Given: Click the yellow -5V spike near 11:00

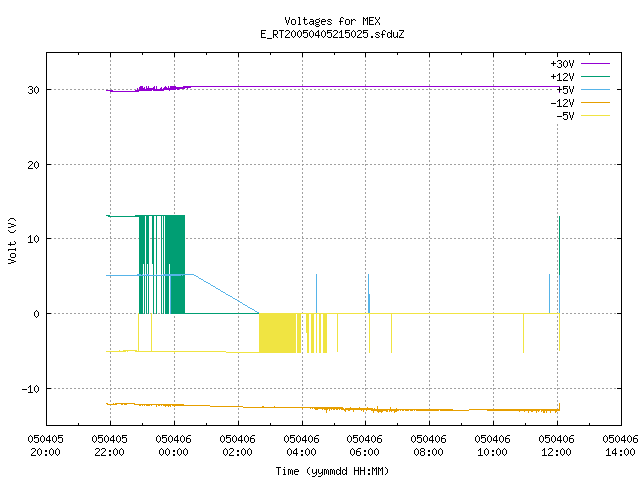Looking at the screenshot, I should click(523, 333).
